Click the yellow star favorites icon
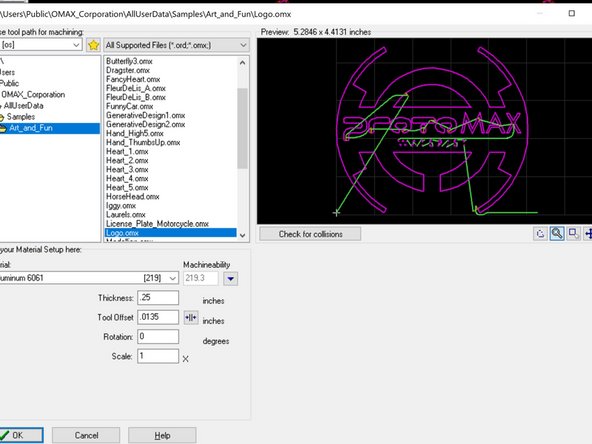 [93, 45]
